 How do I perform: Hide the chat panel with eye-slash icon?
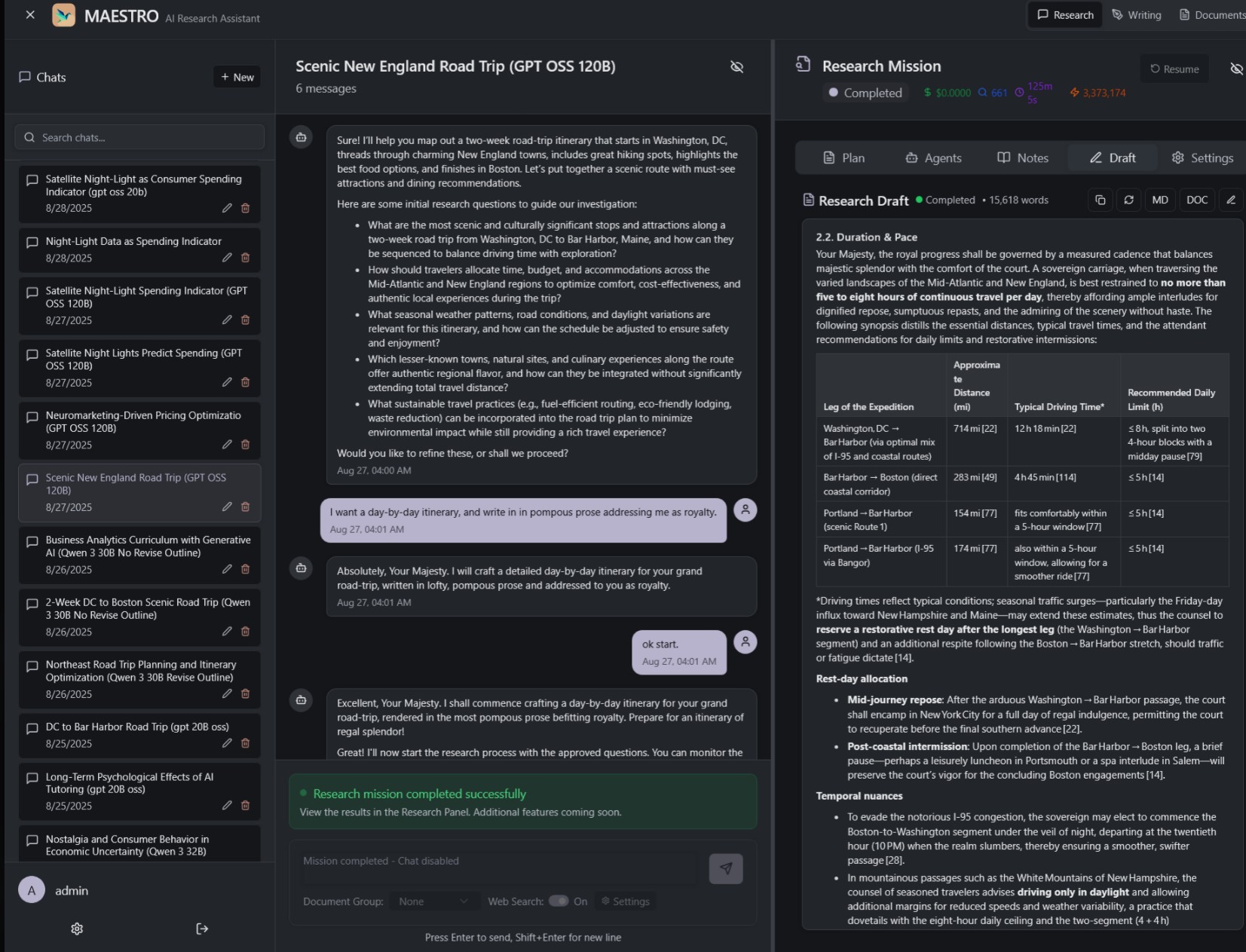737,66
